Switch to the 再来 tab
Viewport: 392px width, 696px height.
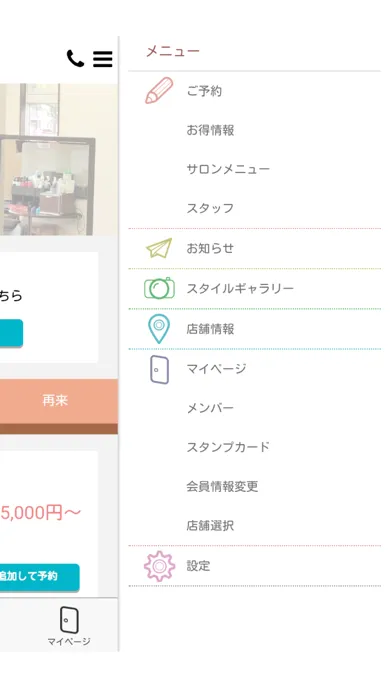[55, 400]
